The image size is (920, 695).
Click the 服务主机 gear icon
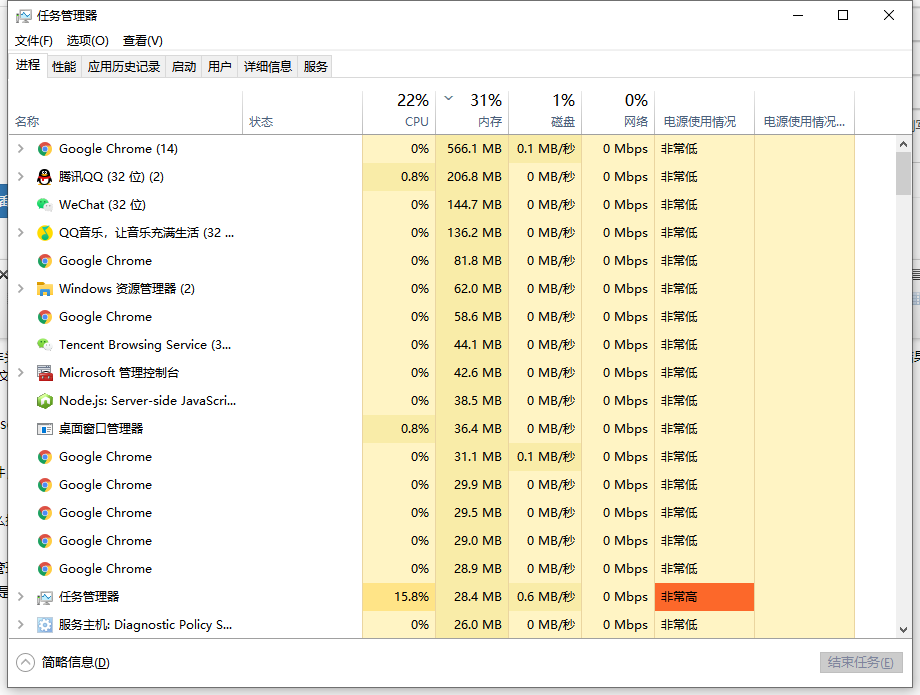tap(44, 625)
